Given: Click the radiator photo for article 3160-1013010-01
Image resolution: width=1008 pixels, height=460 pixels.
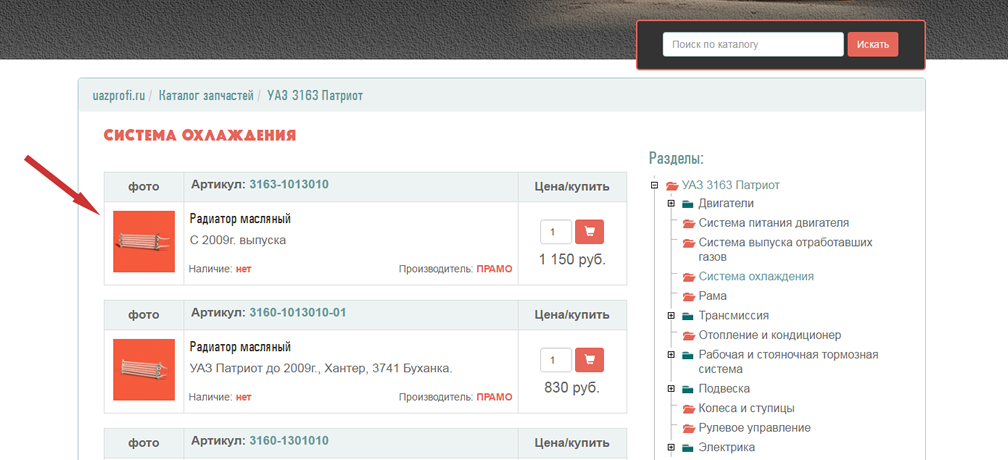Looking at the screenshot, I should point(144,369).
